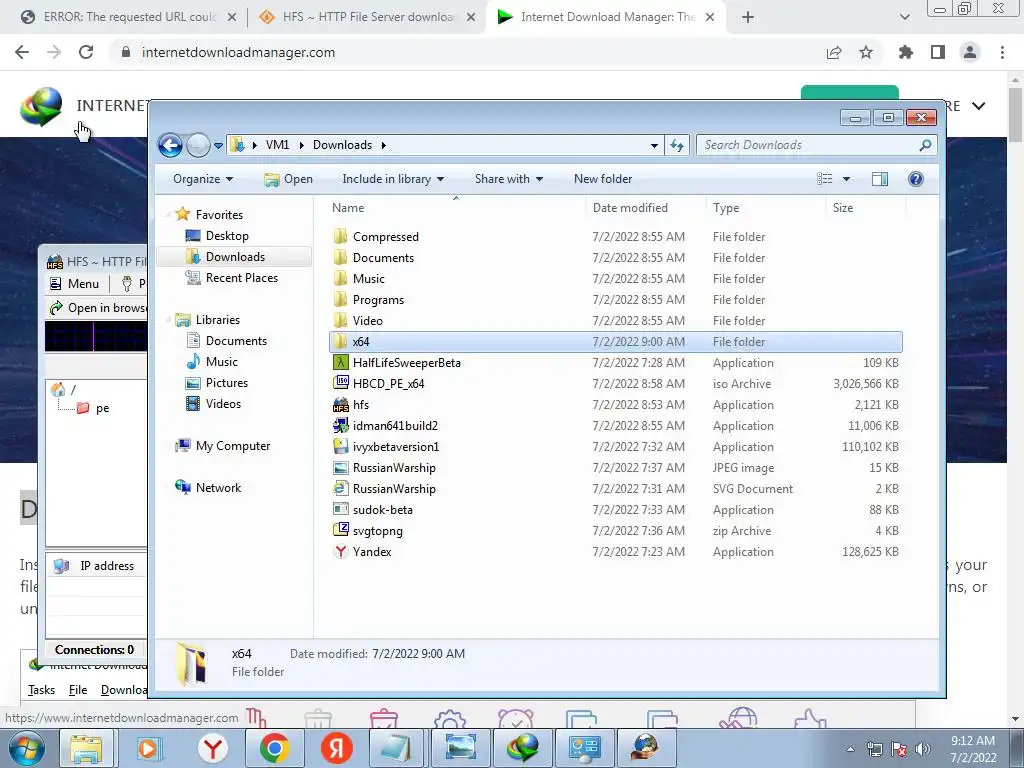
Task: Click the Search Downloads magnifier icon
Action: point(925,145)
